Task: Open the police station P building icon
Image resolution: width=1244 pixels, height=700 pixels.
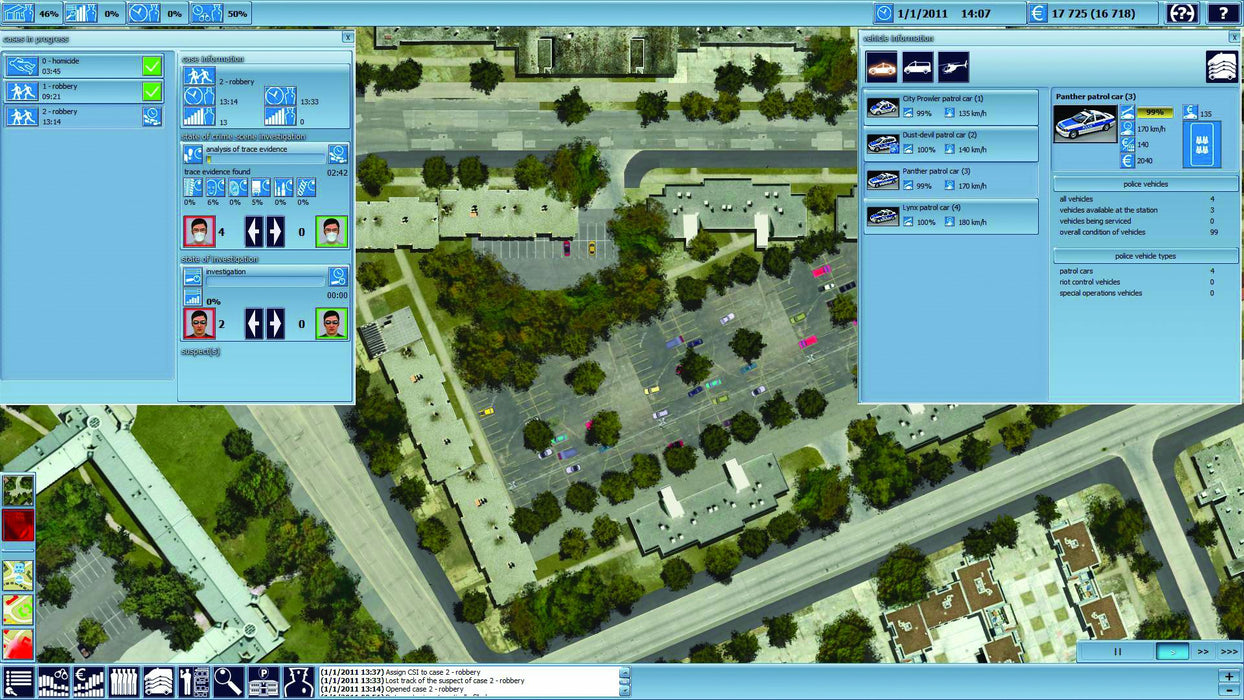Action: click(262, 683)
